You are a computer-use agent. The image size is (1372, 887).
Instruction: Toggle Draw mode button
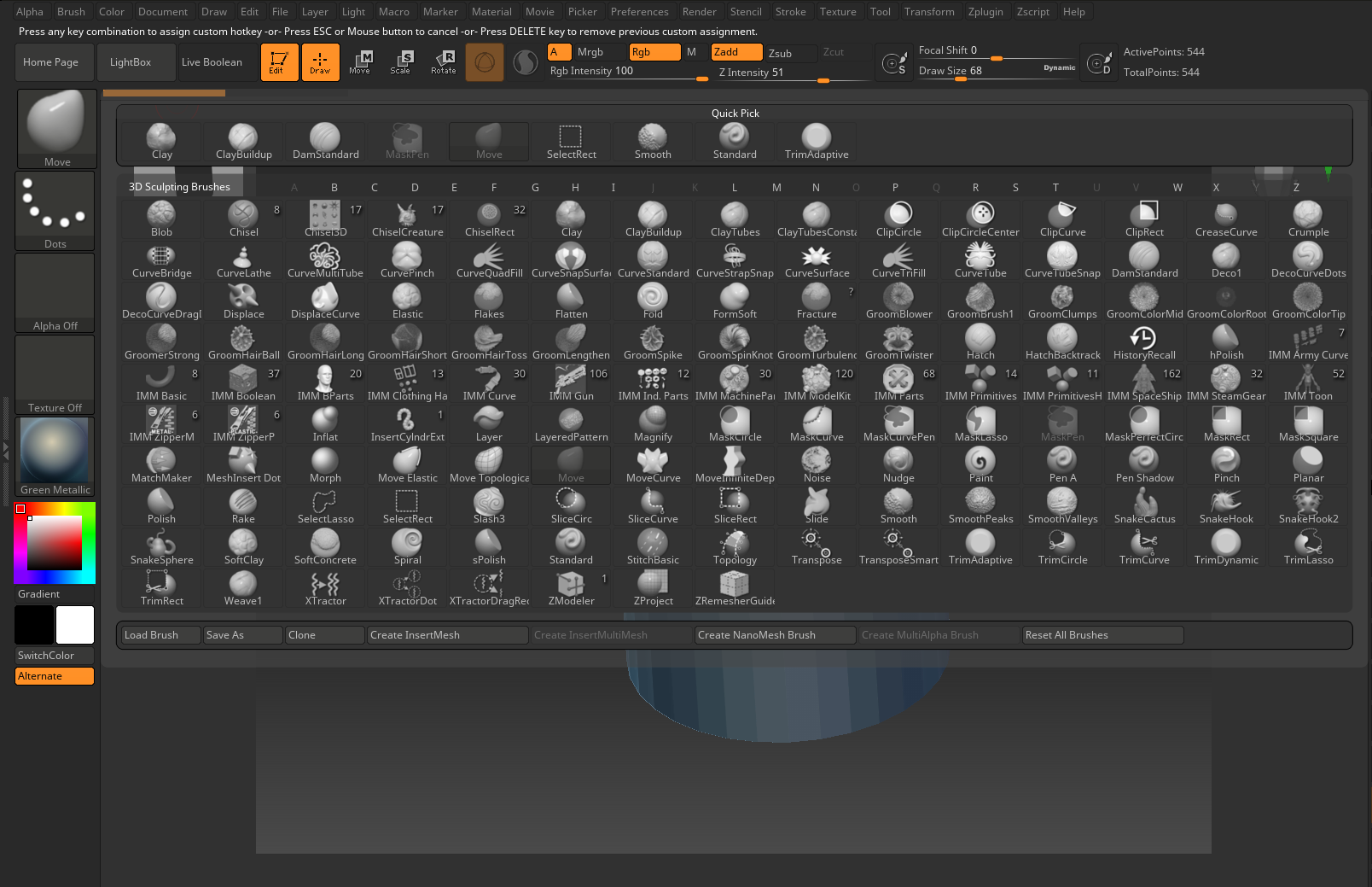[320, 62]
